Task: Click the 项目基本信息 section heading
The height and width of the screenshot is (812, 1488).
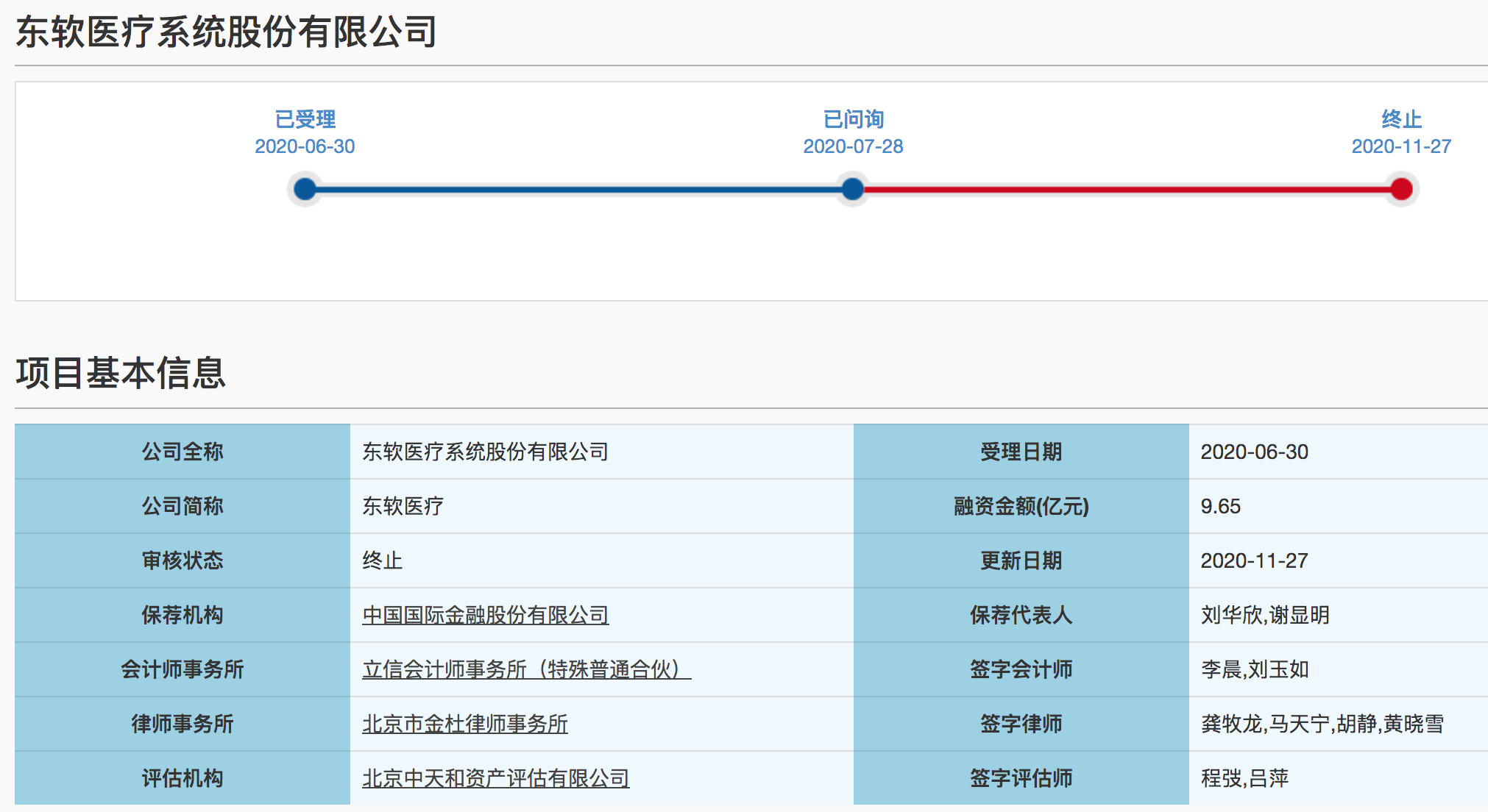Action: click(x=121, y=373)
